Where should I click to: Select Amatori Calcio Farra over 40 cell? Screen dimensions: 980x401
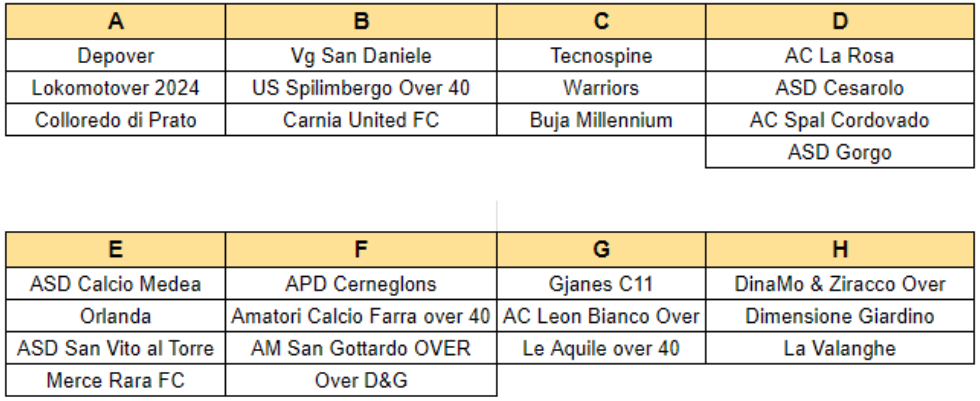click(x=361, y=316)
